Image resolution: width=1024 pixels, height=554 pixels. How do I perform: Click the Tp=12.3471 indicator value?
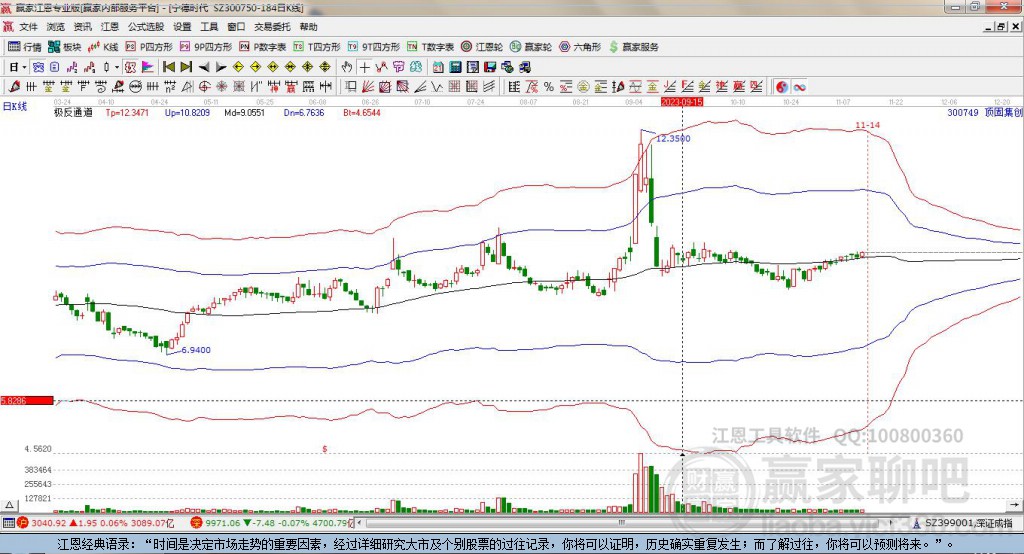[127, 112]
